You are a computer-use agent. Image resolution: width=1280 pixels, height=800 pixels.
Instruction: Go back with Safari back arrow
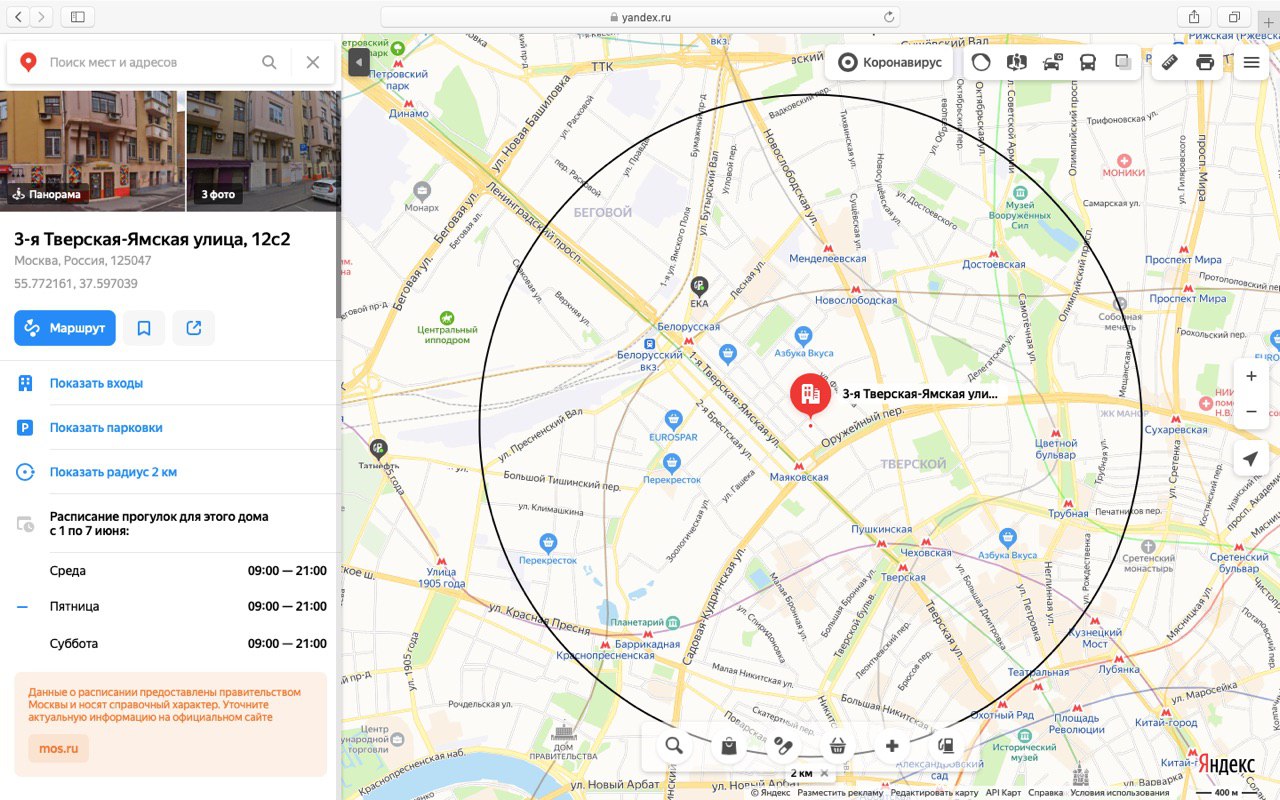click(19, 17)
